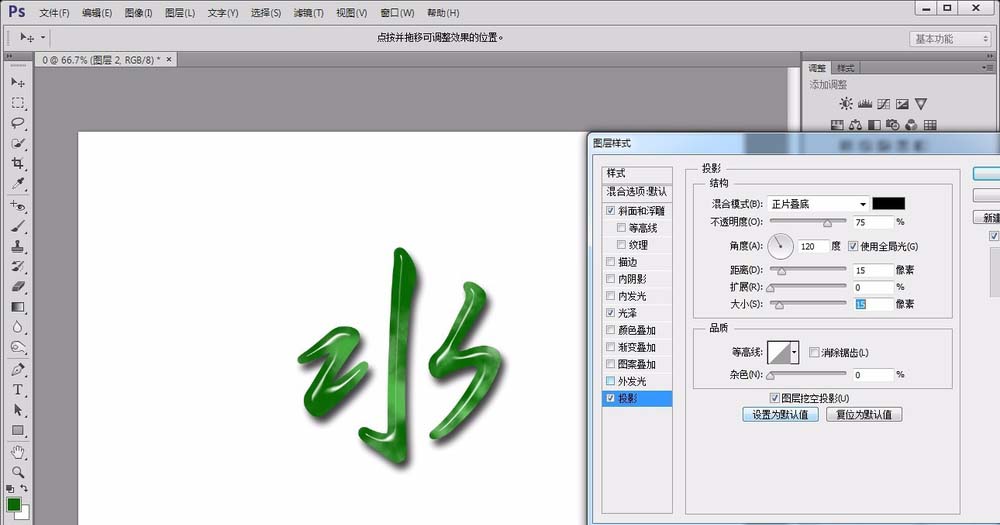Viewport: 1000px width, 525px height.
Task: Uncheck the 斜面和浮雕 style checkbox
Action: [x=610, y=211]
